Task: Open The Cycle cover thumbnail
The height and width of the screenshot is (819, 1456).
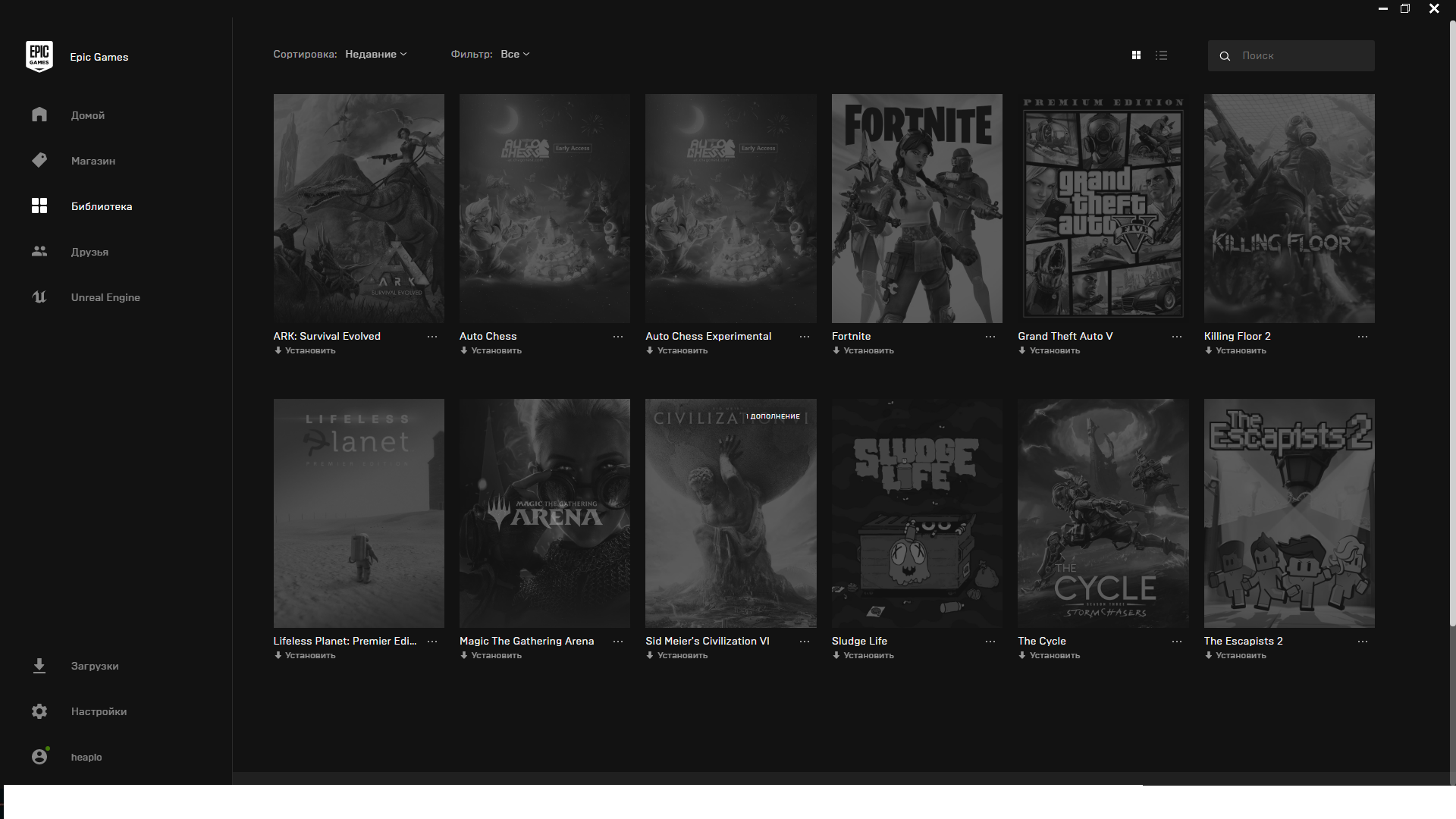Action: [1103, 513]
